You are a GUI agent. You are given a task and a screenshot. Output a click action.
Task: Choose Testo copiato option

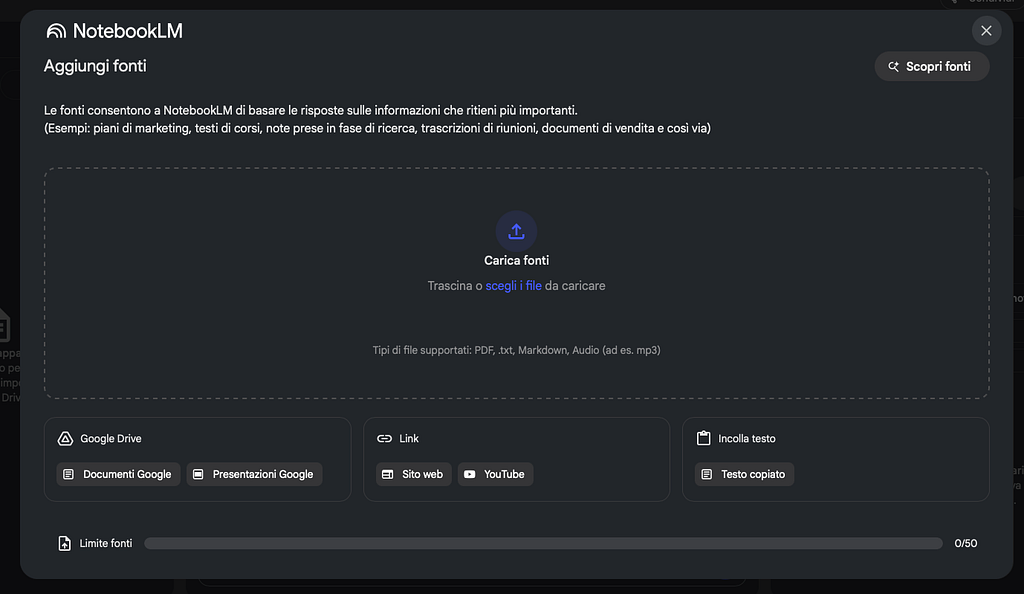744,475
